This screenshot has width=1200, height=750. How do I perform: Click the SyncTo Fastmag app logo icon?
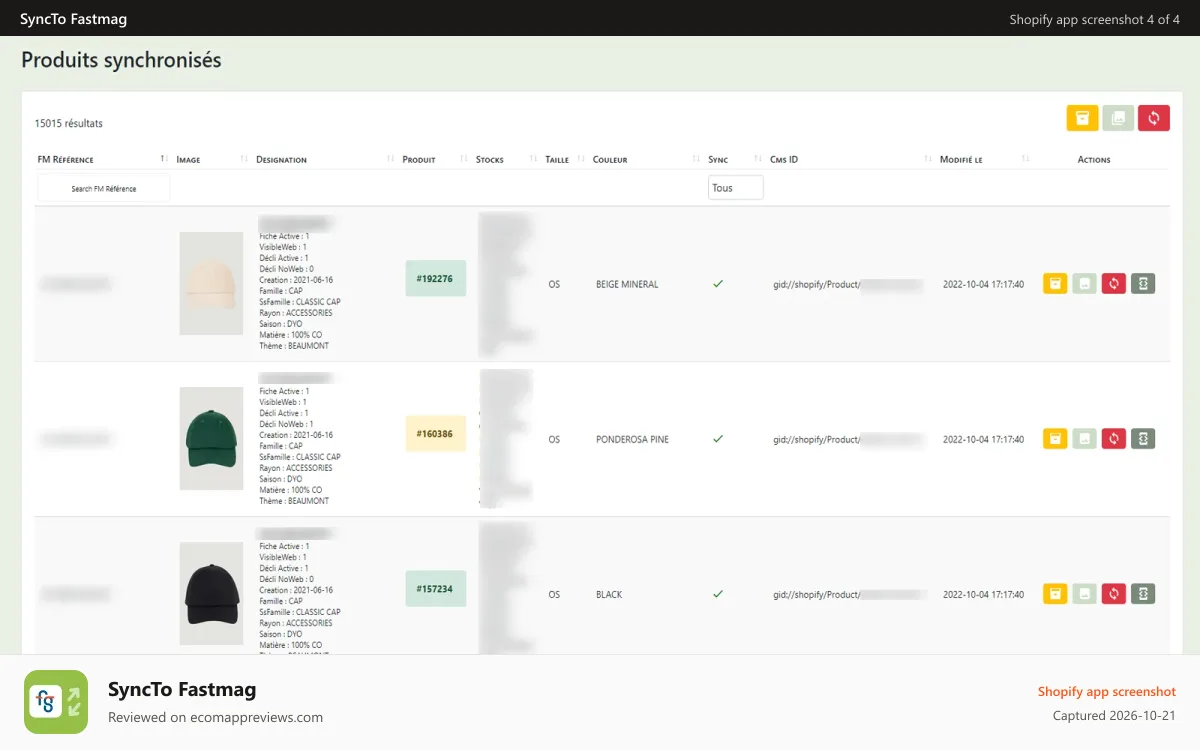56,702
